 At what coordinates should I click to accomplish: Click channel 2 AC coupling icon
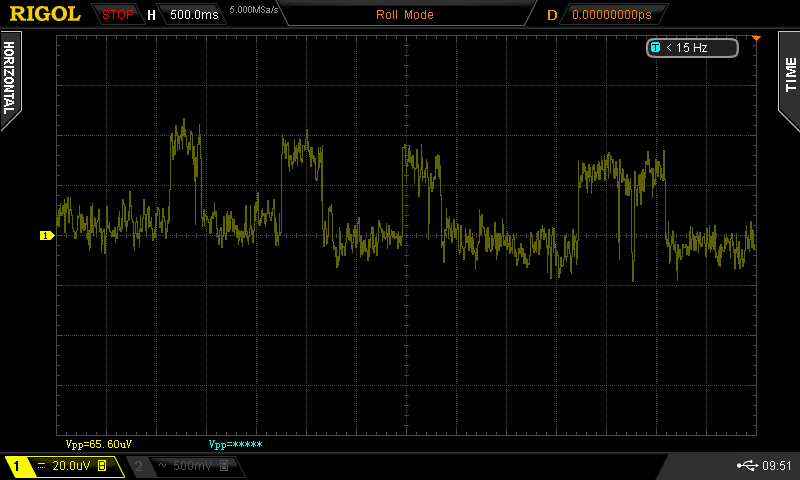coord(163,465)
